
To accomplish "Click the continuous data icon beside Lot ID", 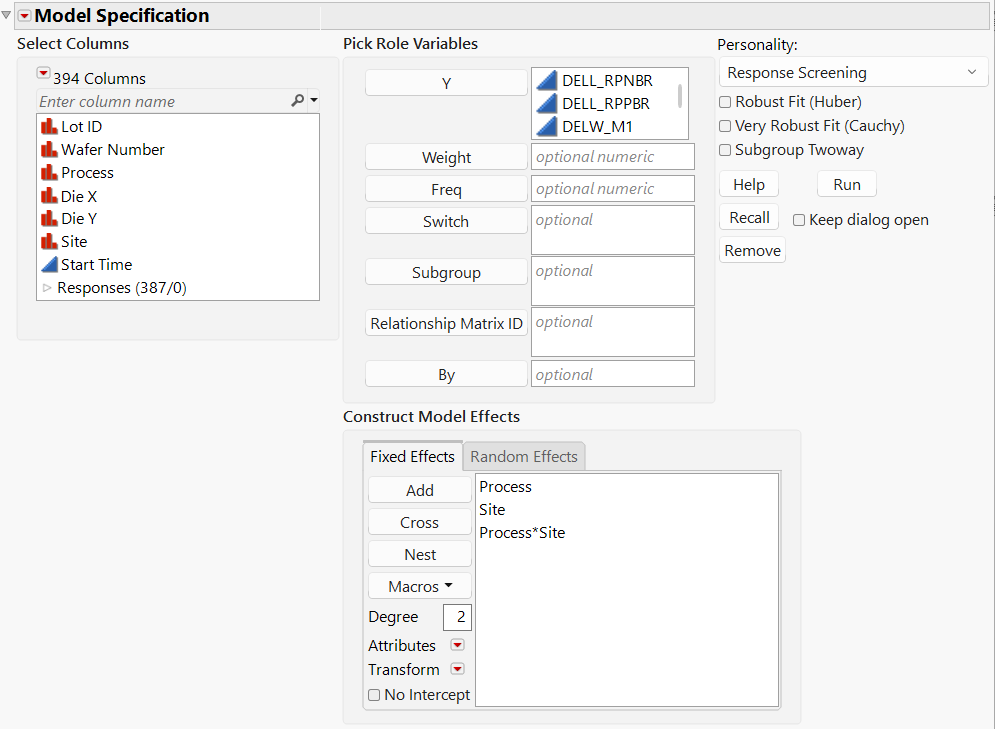I will (48, 126).
